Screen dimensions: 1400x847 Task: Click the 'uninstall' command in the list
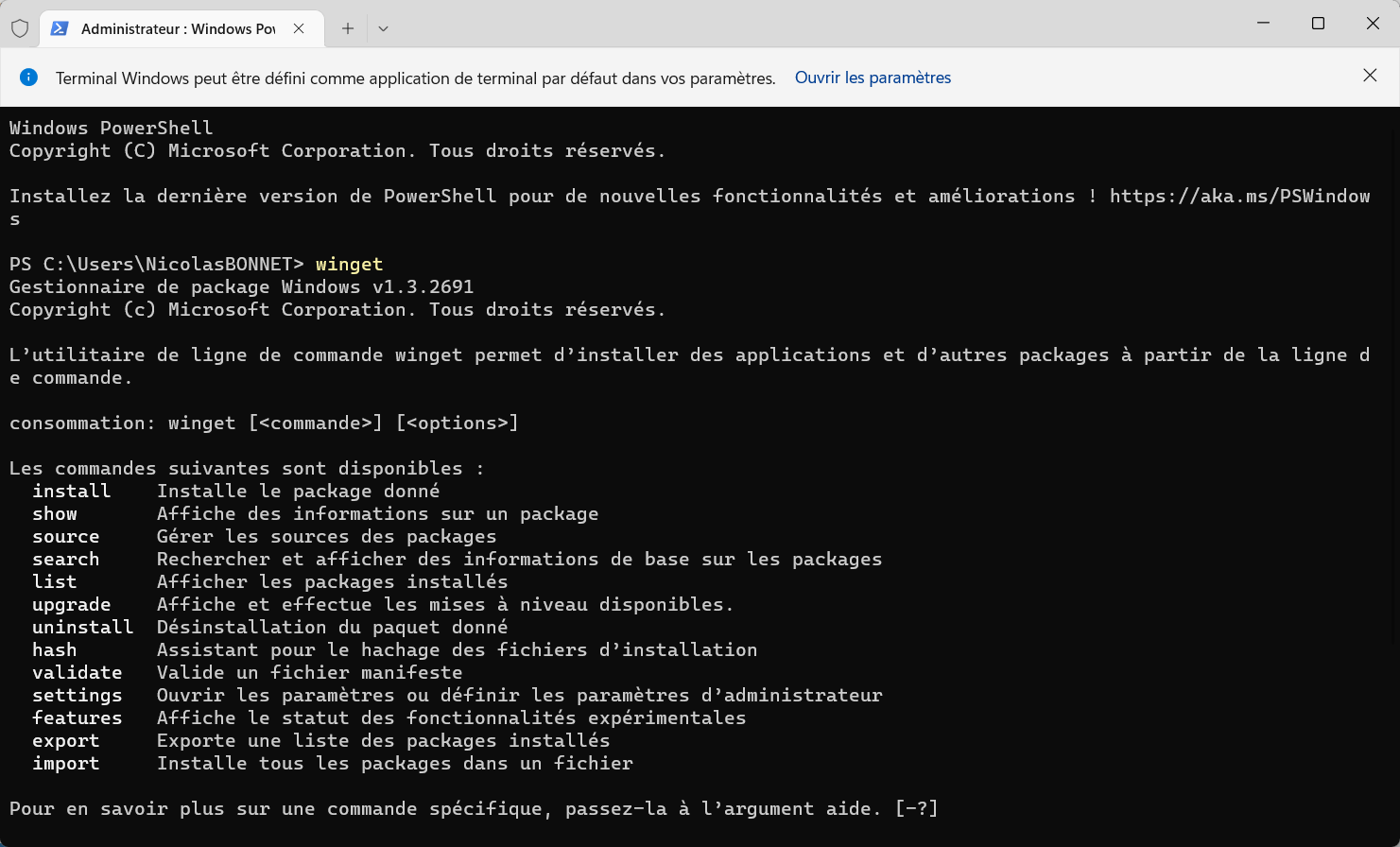coord(83,628)
